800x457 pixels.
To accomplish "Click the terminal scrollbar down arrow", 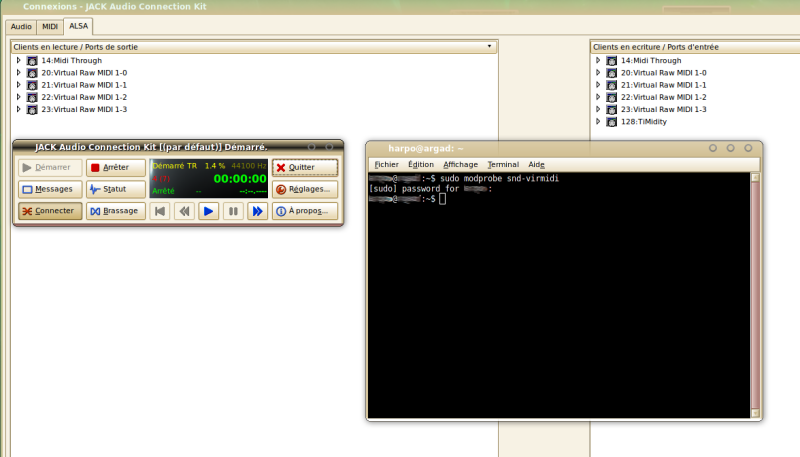I will [x=755, y=413].
